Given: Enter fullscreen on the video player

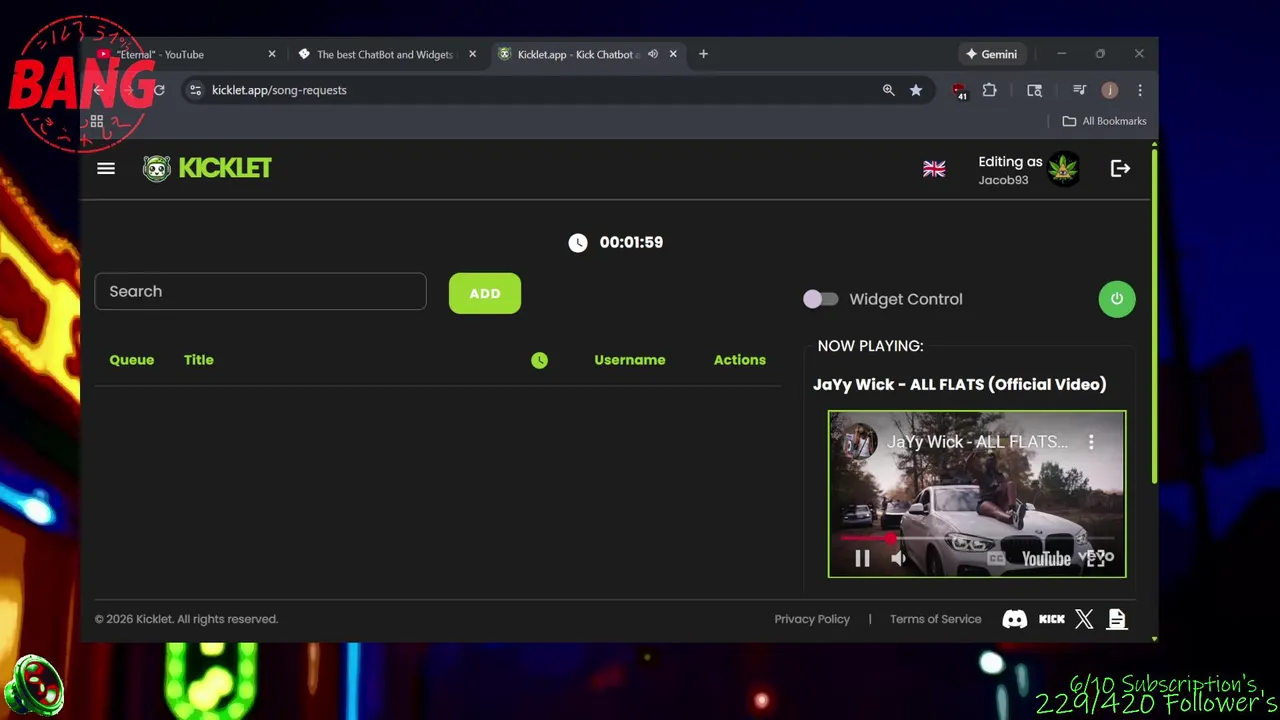Looking at the screenshot, I should click(x=1096, y=559).
